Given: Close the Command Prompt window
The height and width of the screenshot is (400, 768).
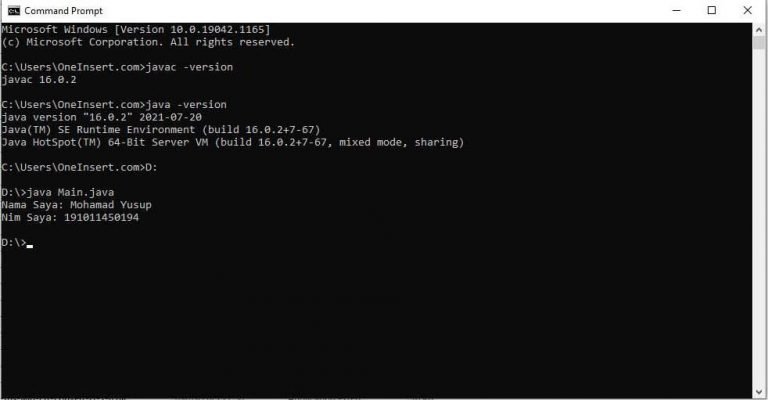Looking at the screenshot, I should 747,10.
